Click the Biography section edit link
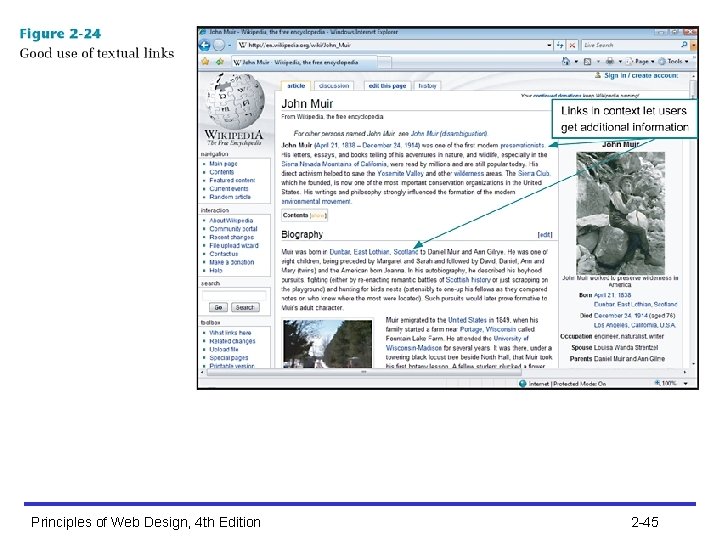 click(545, 235)
